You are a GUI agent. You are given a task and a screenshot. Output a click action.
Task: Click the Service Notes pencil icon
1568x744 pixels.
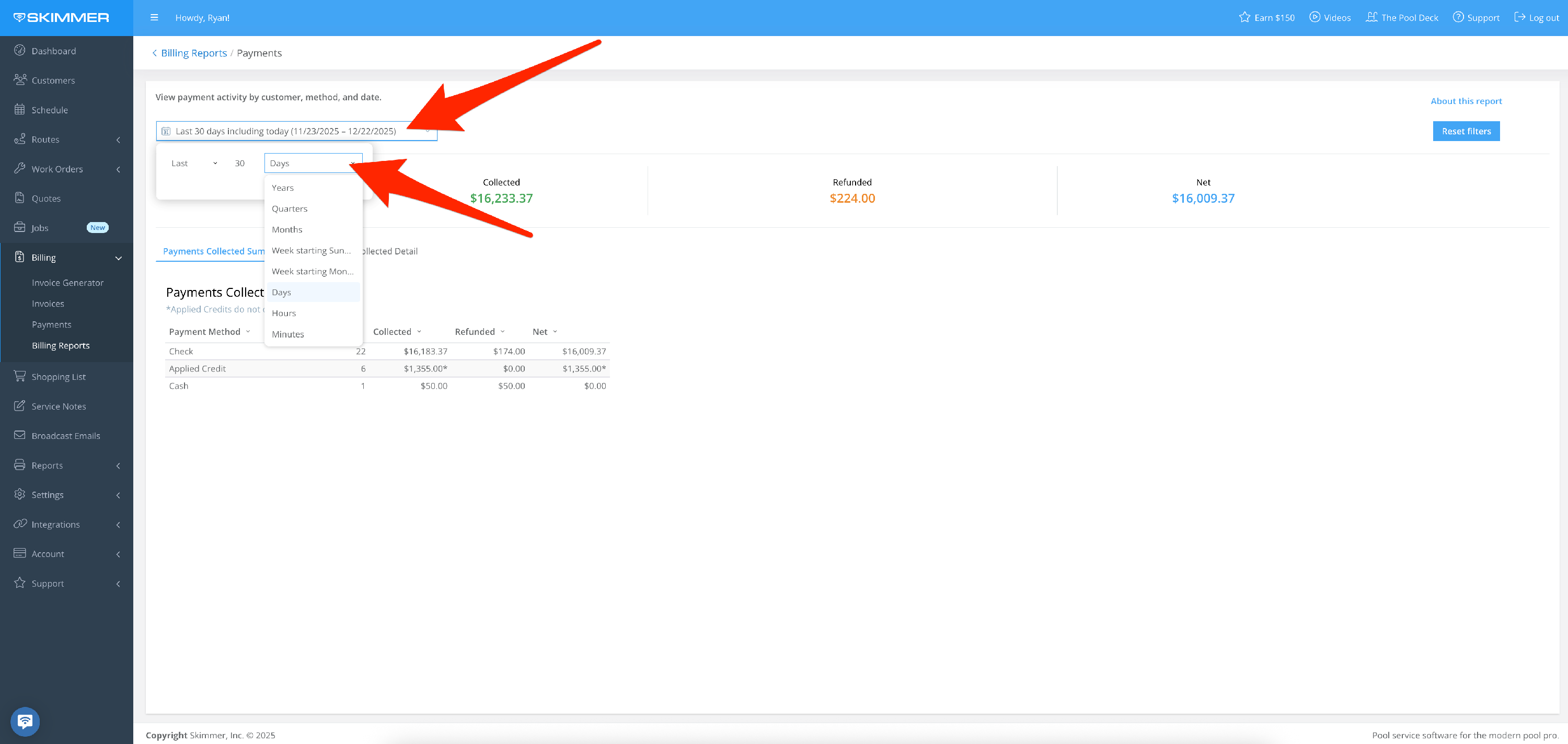pyautogui.click(x=19, y=406)
